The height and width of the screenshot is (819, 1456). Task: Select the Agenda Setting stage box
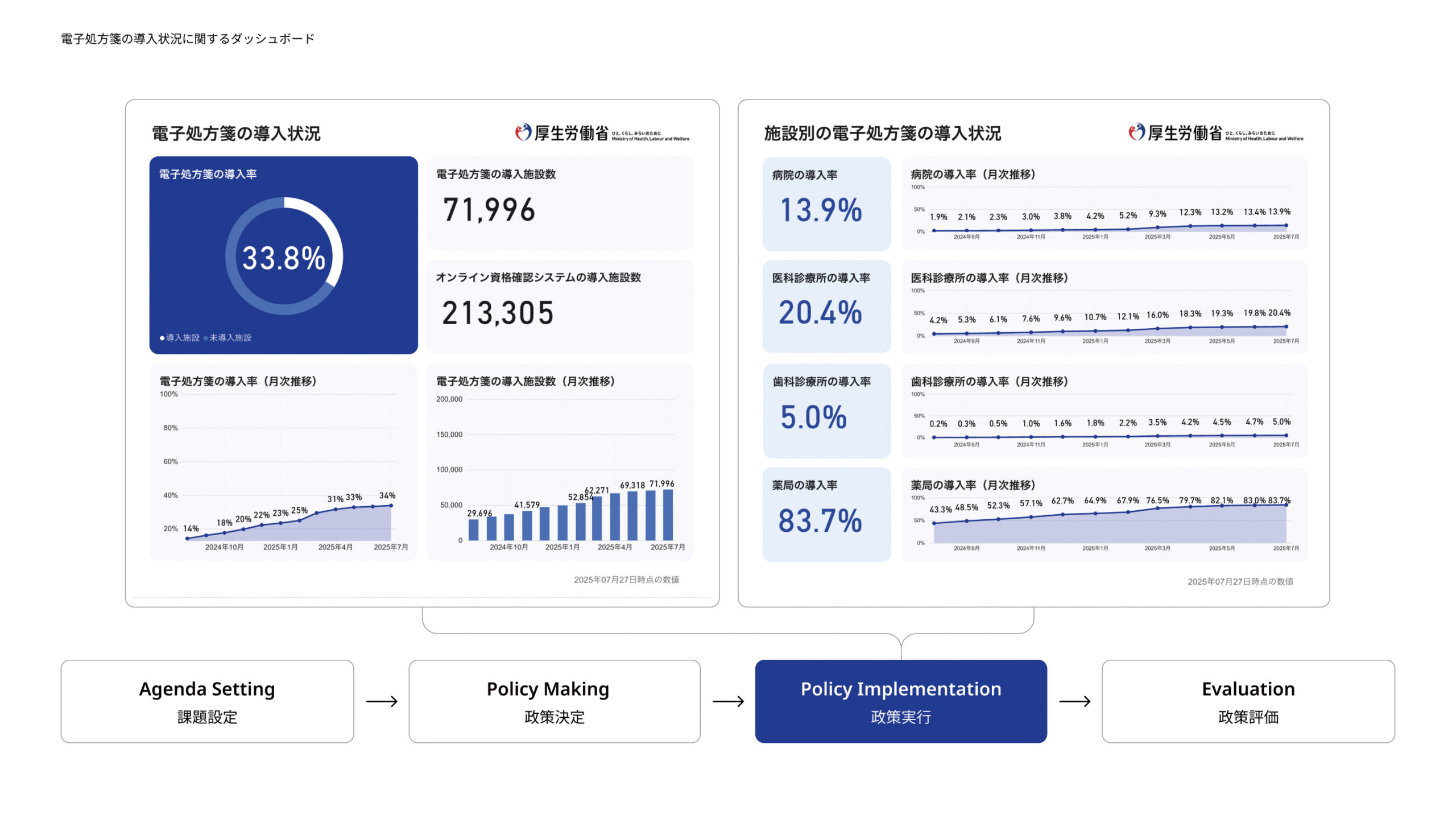pos(207,701)
